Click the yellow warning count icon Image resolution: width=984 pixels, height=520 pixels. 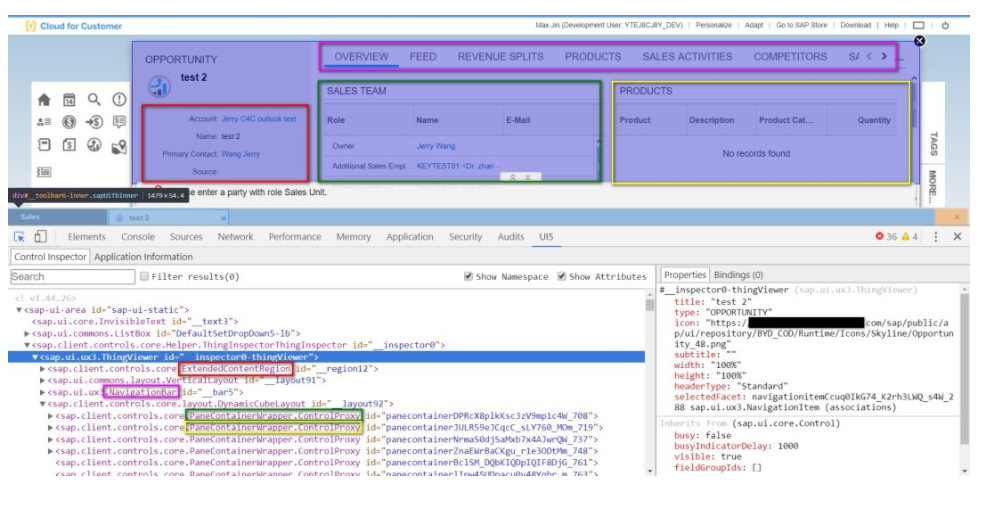click(905, 236)
